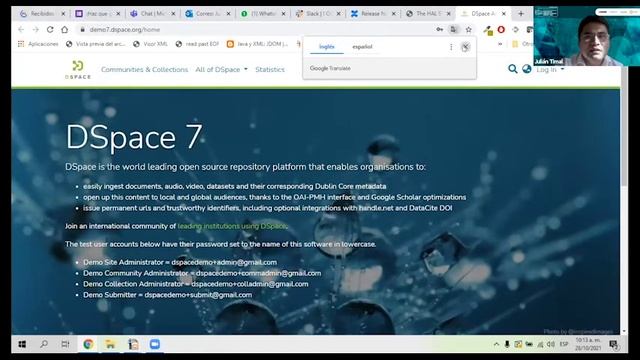The image size is (640, 360).
Task: Open the Vista previa del arc... bookmark
Action: (96, 44)
